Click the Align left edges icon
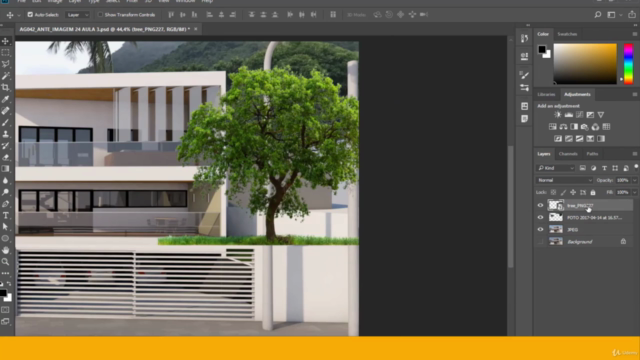Viewport: 640px width, 360px height. [x=209, y=15]
